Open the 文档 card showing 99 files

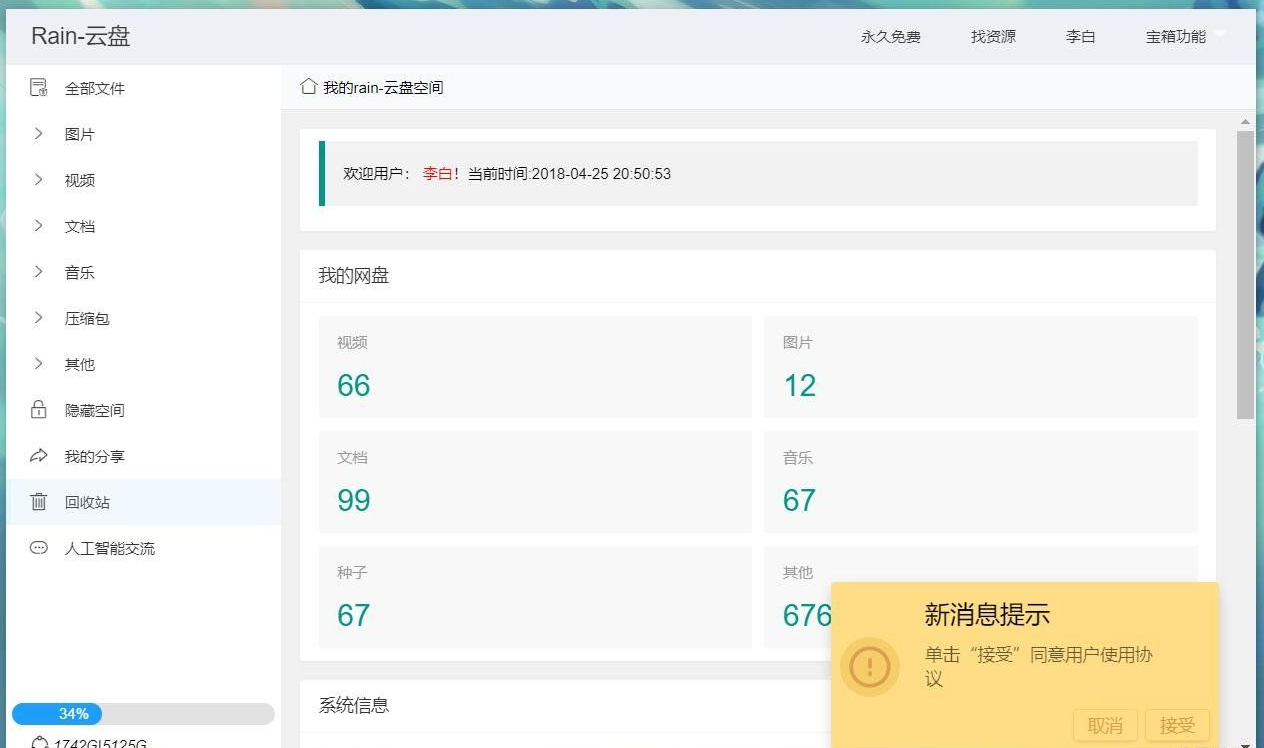[534, 481]
